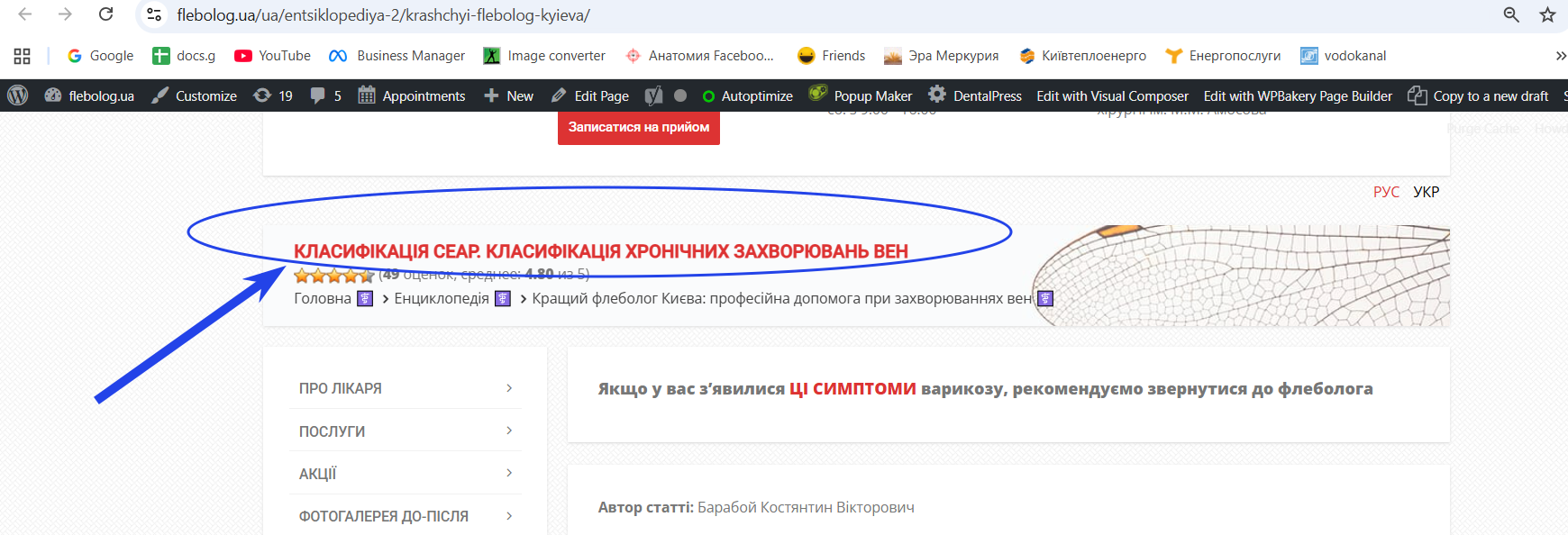Show hidden bookmarks via the » chevron

click(x=1560, y=56)
